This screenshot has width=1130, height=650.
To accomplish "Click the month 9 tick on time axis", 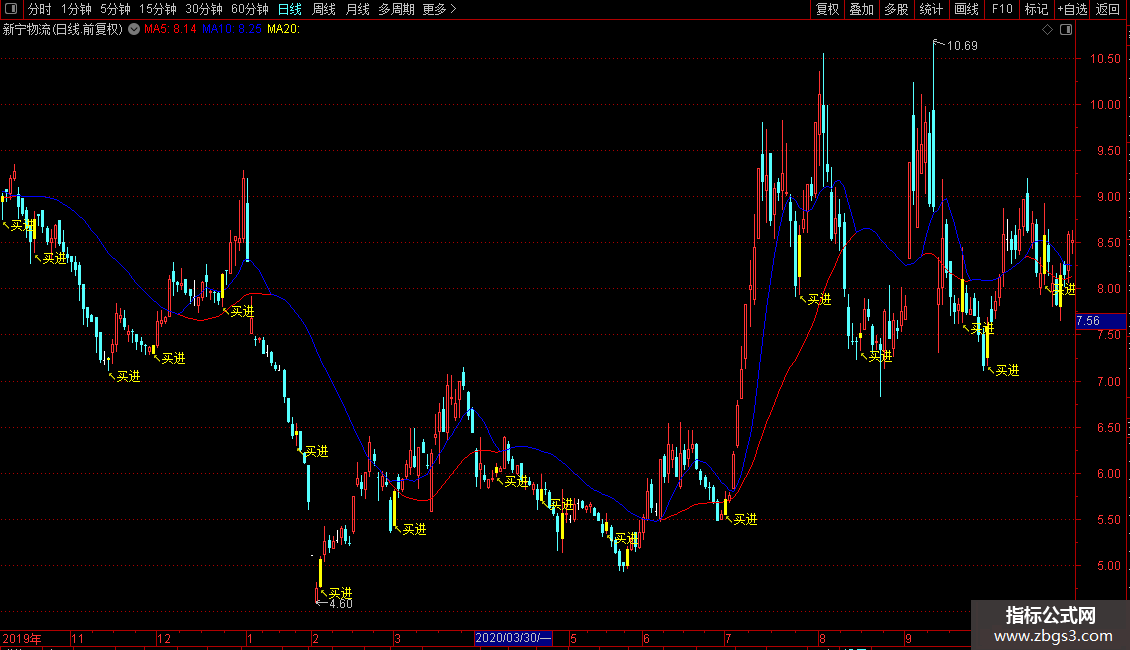I will [908, 638].
